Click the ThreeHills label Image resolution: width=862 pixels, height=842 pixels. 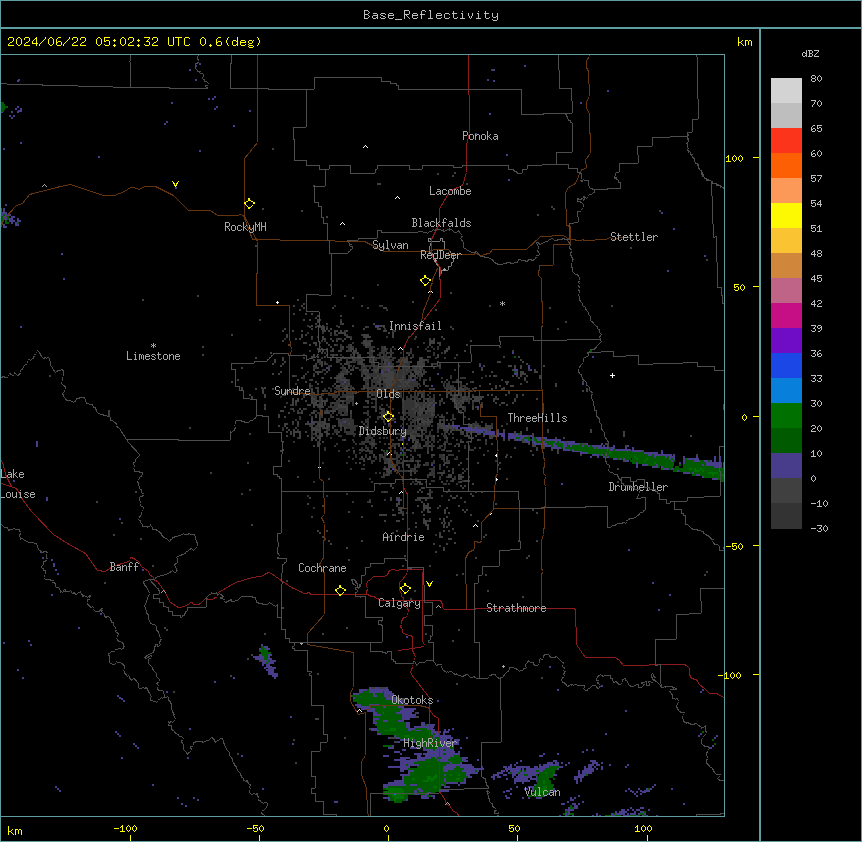click(x=537, y=418)
